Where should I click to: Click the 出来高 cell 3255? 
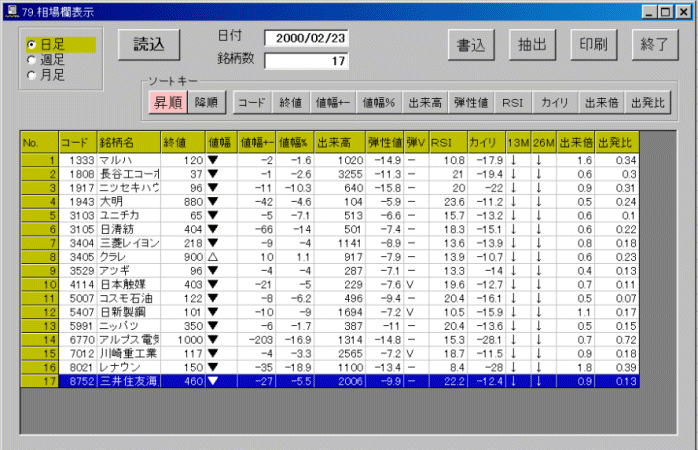click(x=340, y=174)
